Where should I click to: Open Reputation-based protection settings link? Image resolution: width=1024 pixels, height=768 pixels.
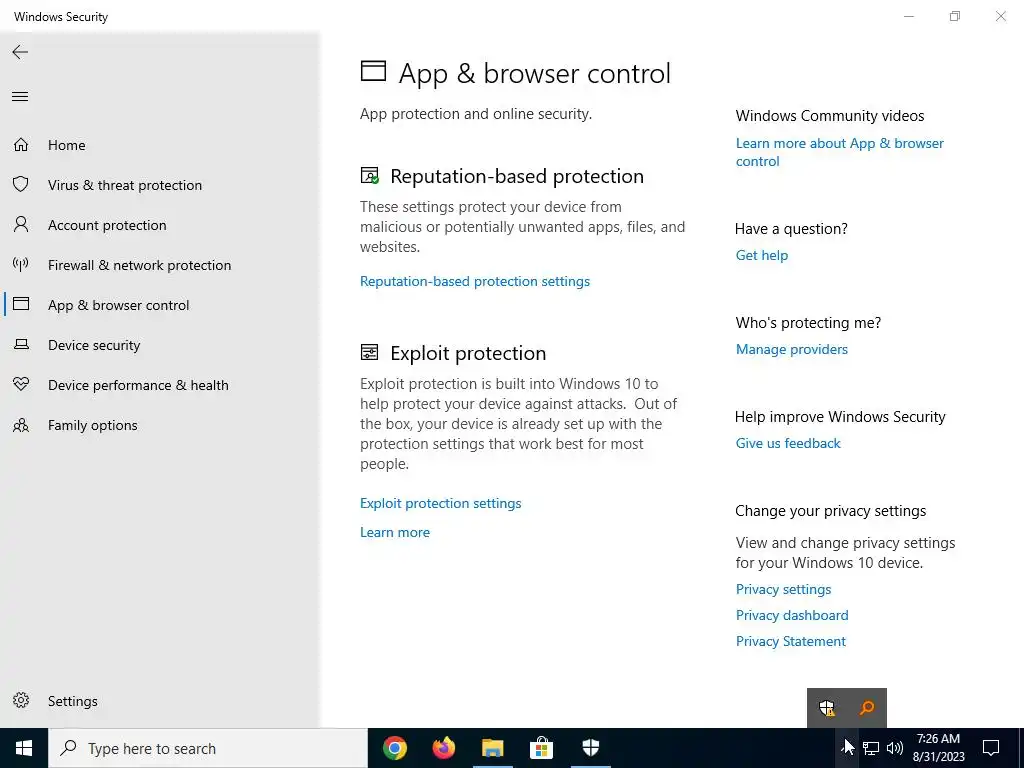tap(475, 281)
